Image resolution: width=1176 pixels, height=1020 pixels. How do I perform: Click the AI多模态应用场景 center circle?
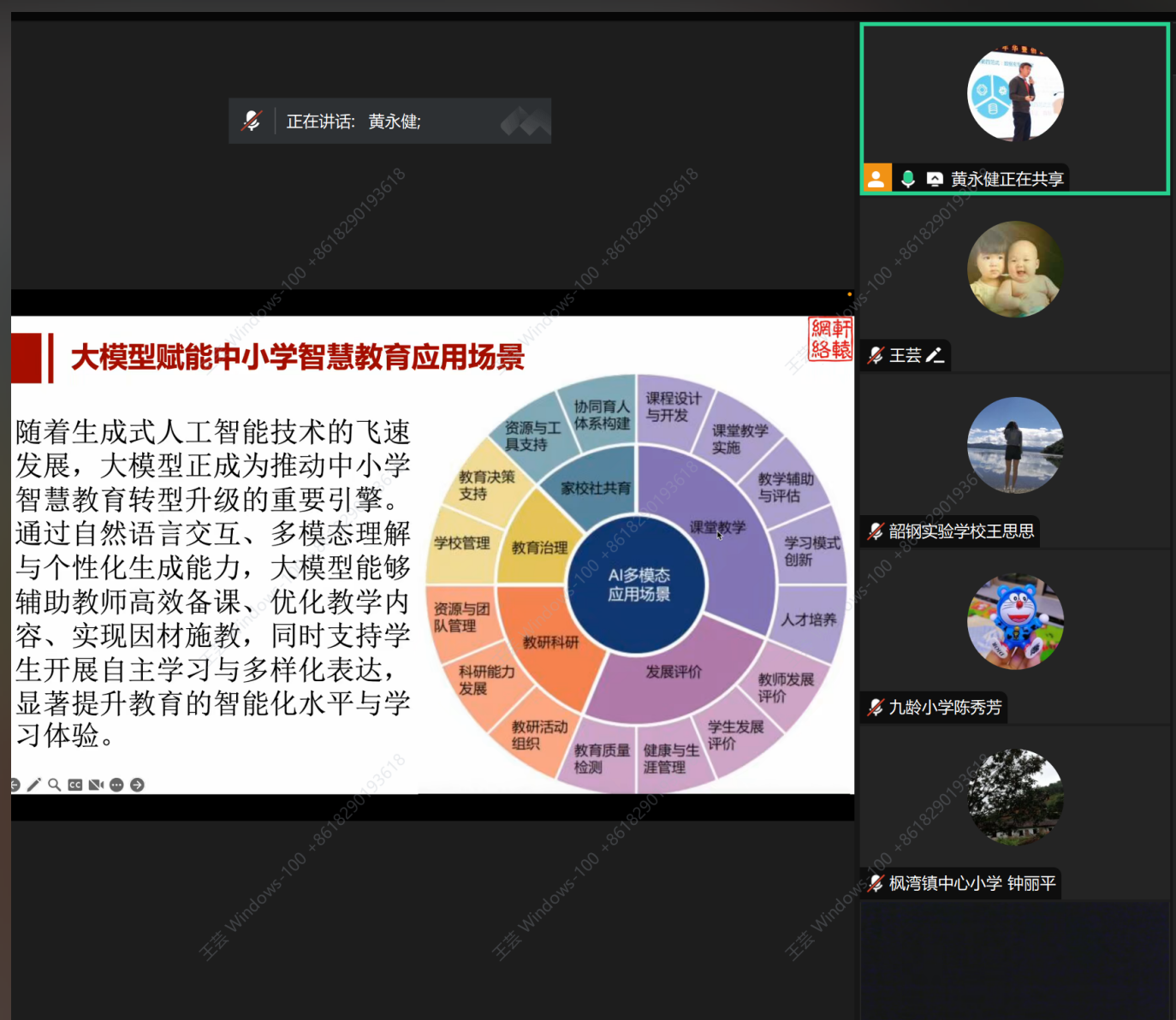tap(638, 584)
